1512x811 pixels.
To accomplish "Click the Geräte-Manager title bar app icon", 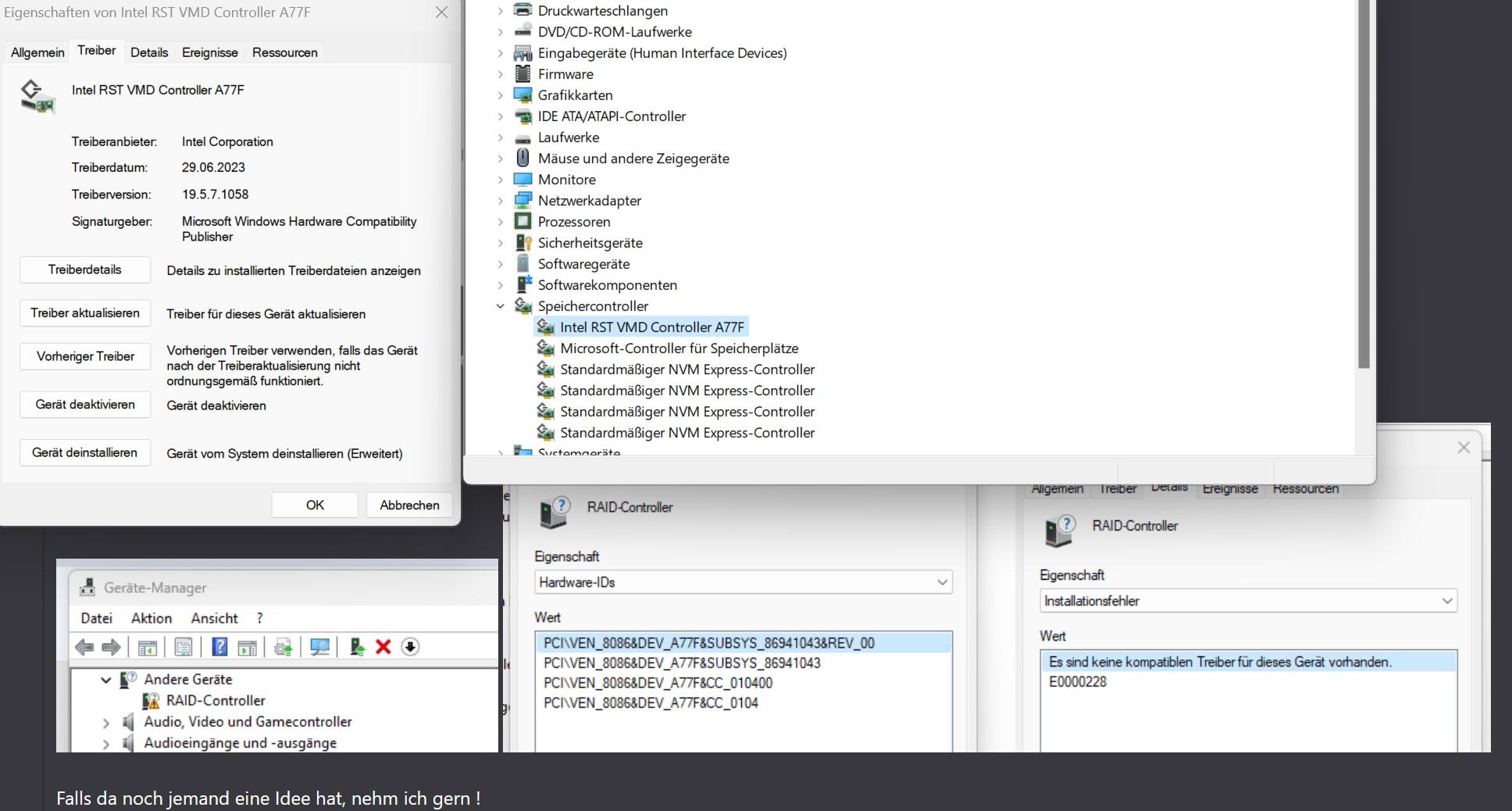I will (x=88, y=588).
